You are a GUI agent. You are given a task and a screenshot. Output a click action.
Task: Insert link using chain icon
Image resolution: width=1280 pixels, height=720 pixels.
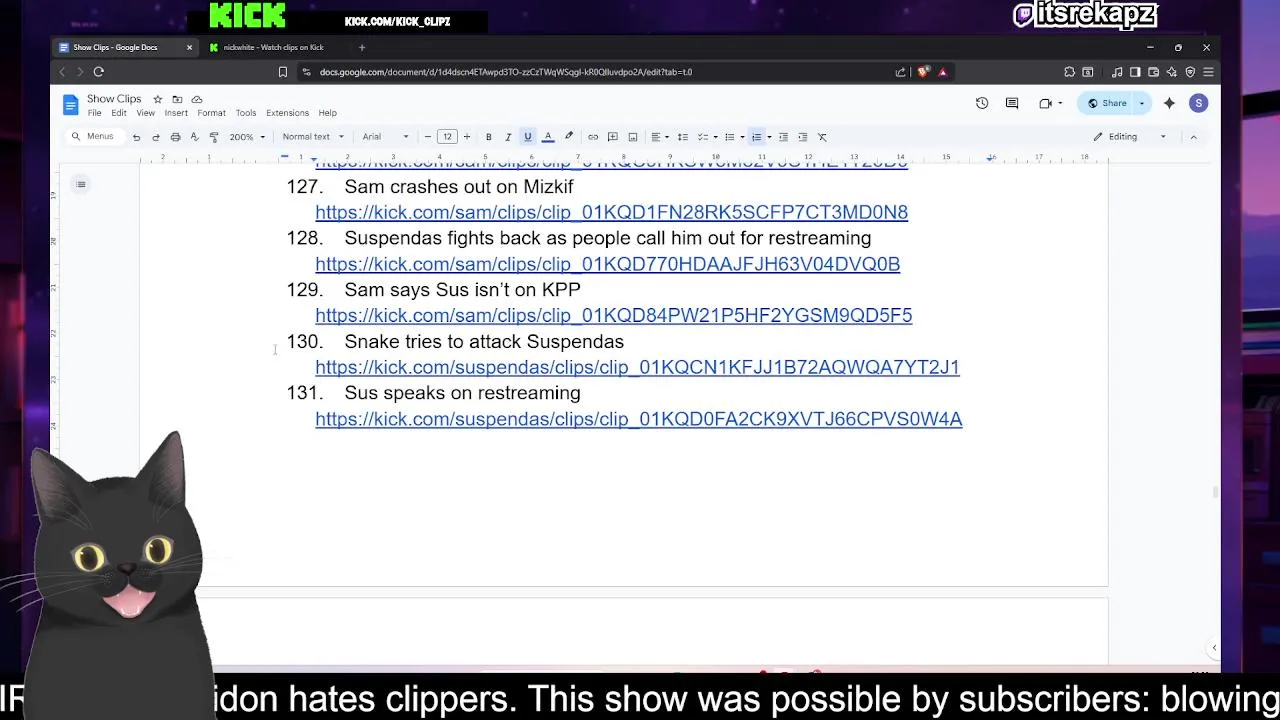tap(593, 137)
